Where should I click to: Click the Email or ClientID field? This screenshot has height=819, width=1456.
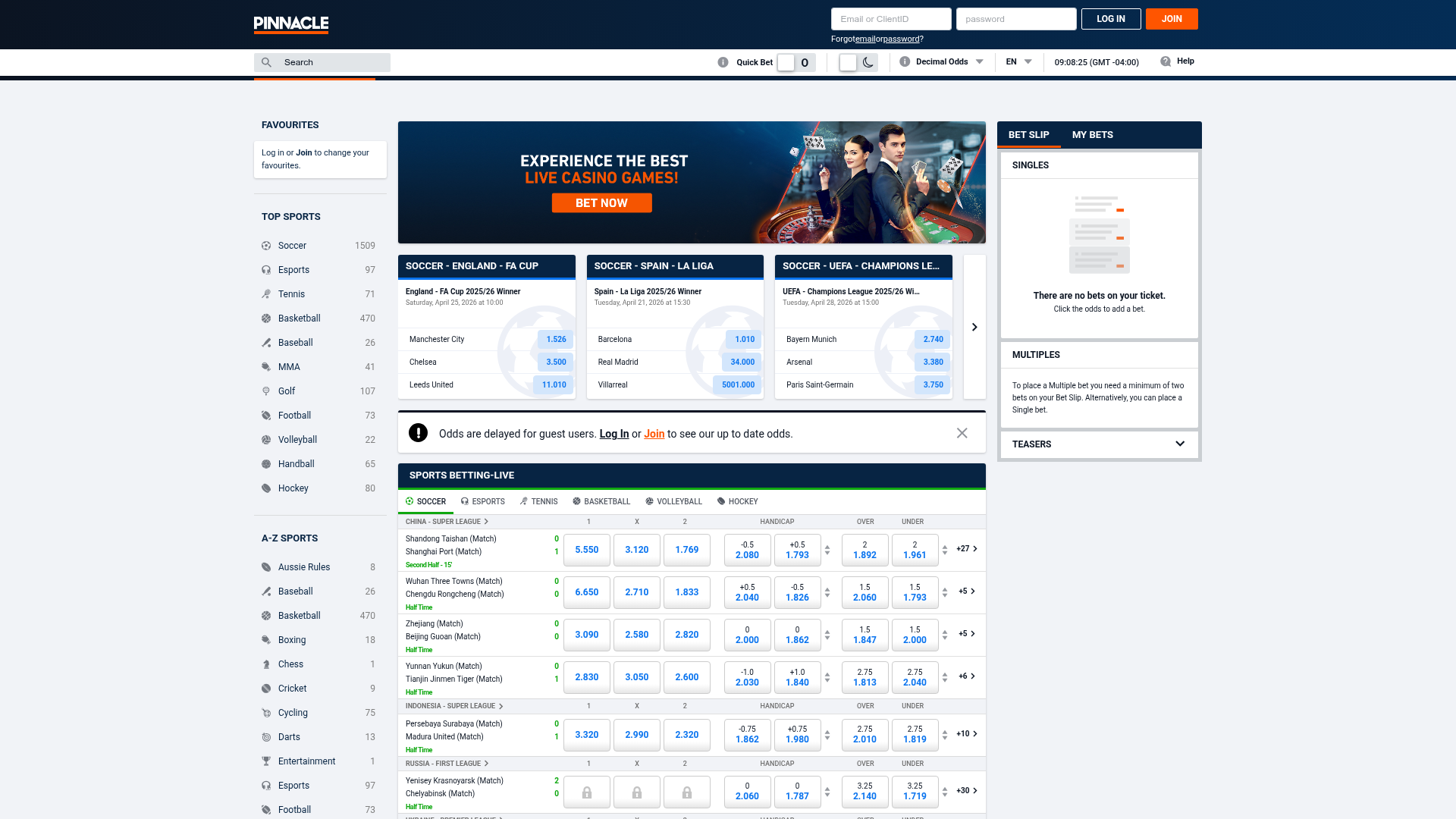(890, 19)
